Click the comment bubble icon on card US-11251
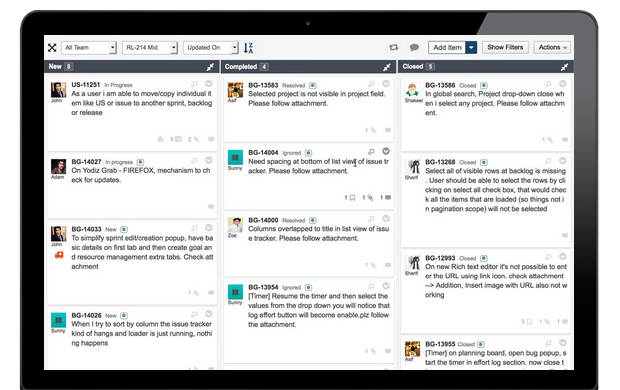The width and height of the screenshot is (620, 390). (211, 139)
